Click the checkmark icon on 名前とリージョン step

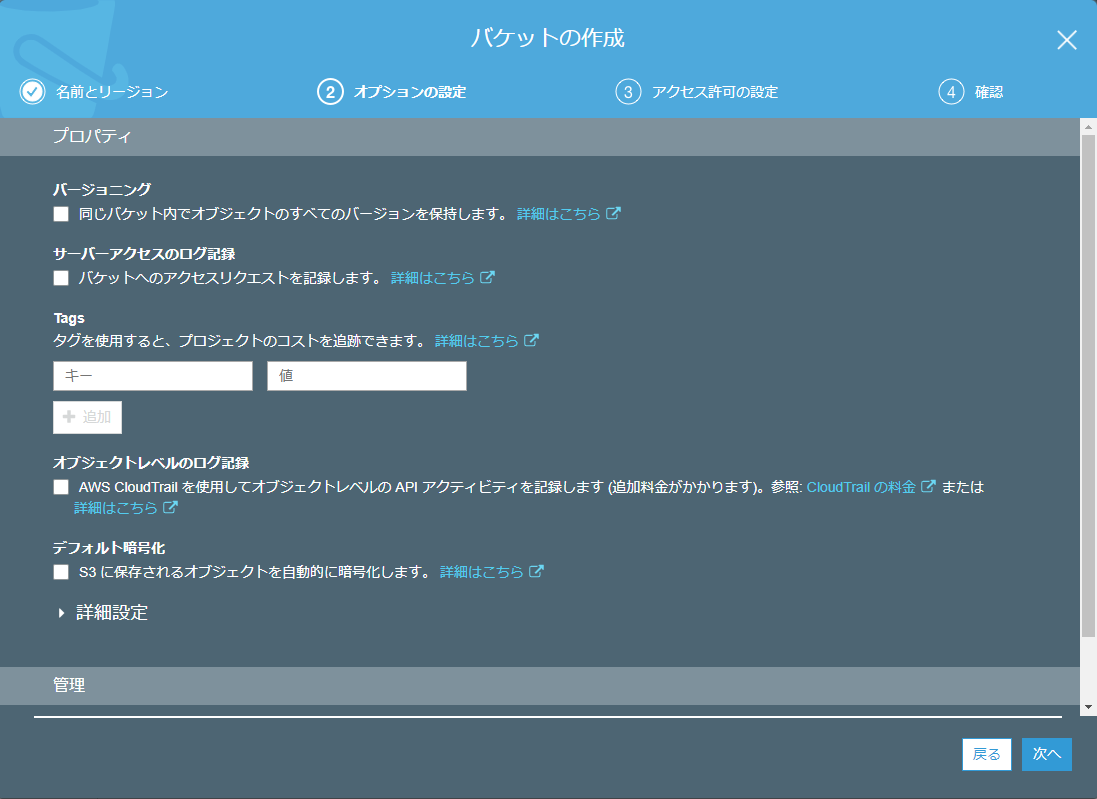tap(31, 91)
